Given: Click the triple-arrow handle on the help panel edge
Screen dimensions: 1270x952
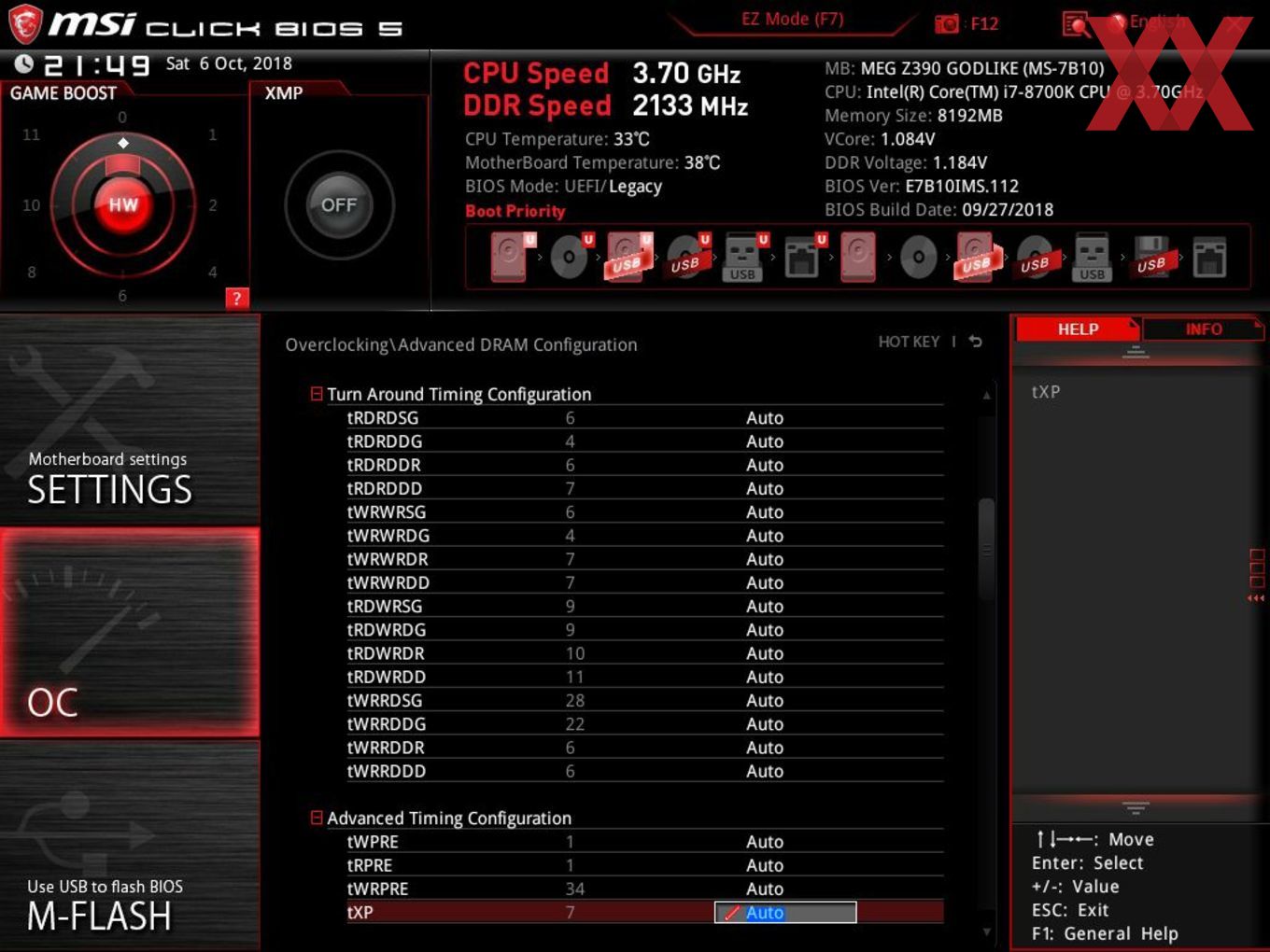Looking at the screenshot, I should (x=1256, y=598).
